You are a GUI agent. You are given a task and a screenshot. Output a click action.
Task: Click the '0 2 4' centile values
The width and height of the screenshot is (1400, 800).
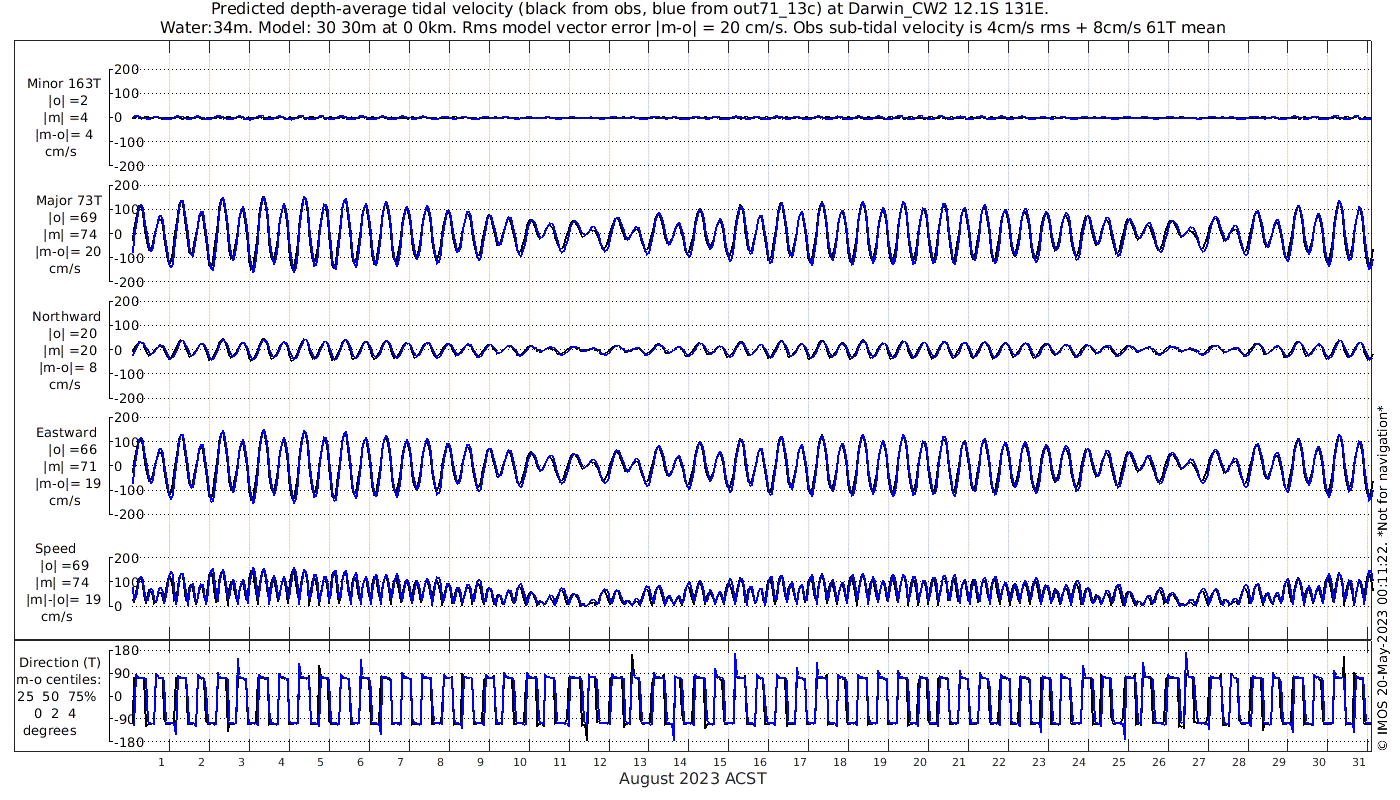[56, 714]
